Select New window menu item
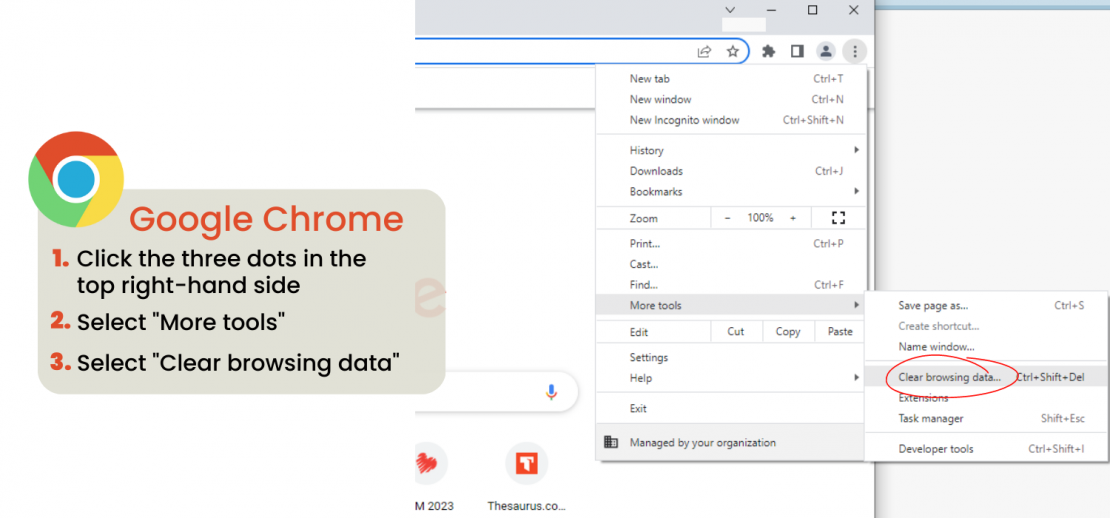Screen dimensions: 1110x518 coord(731,99)
